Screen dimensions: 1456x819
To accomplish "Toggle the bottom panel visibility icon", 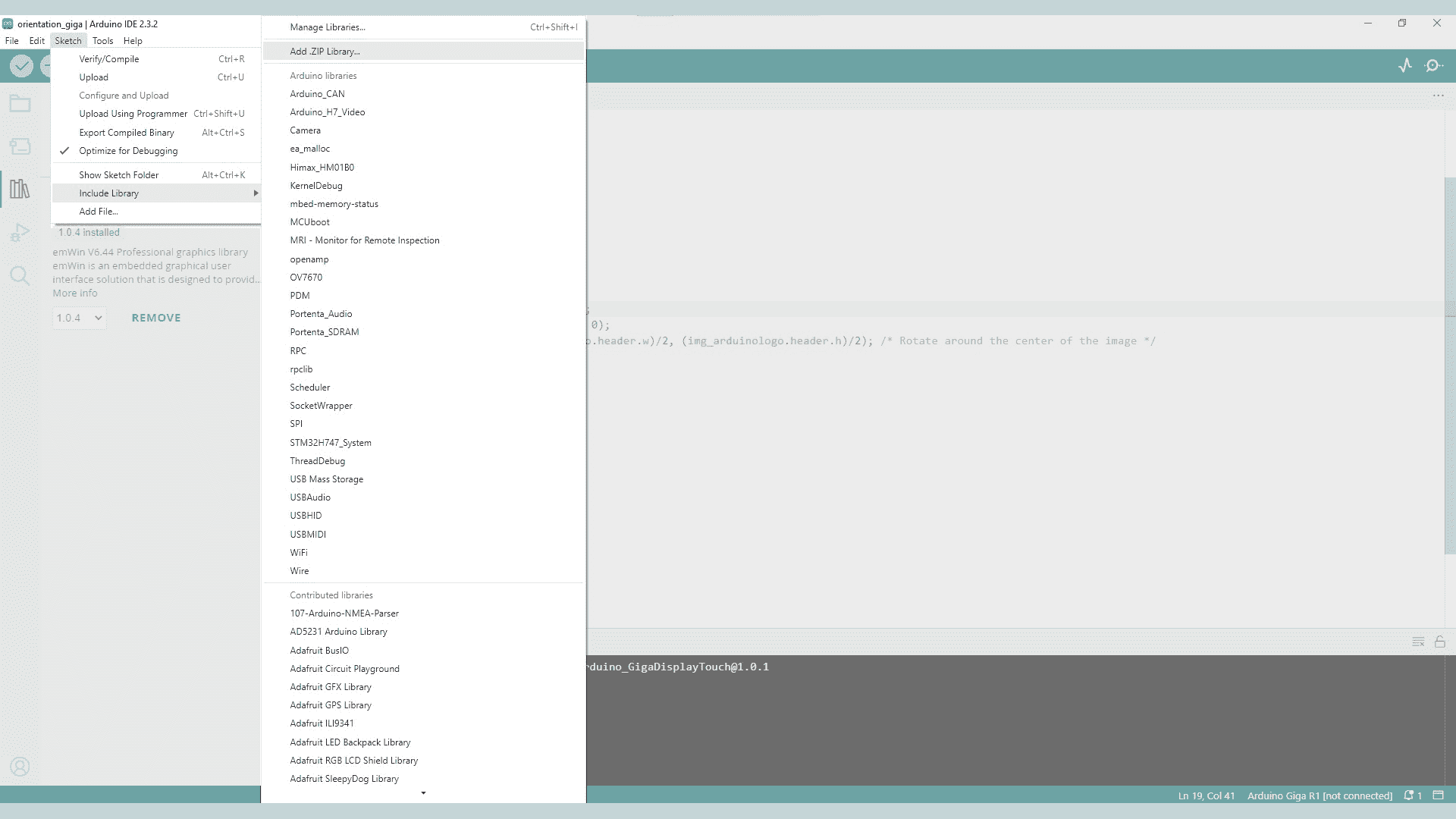I will tap(1439, 795).
